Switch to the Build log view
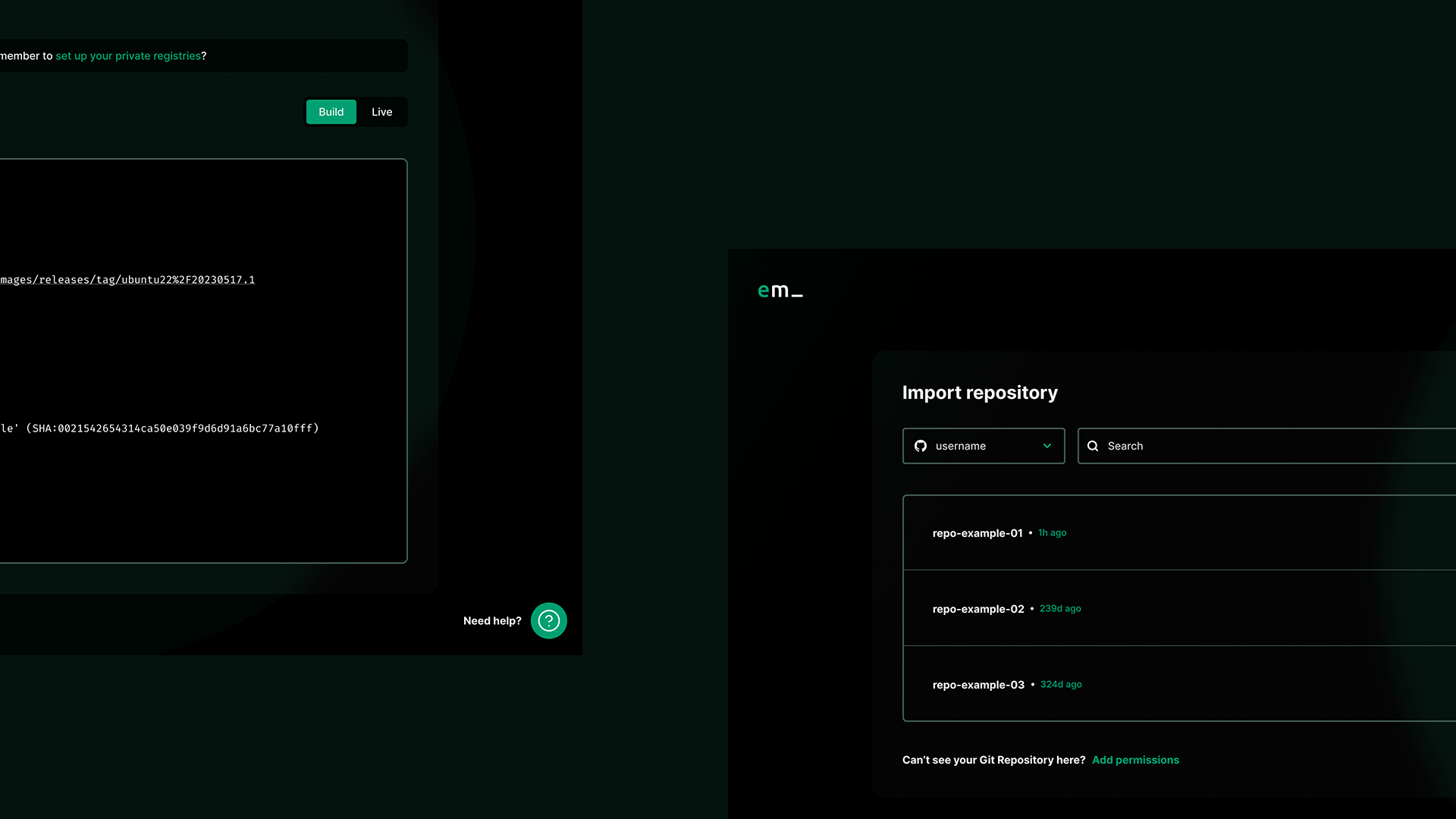This screenshot has width=1456, height=819. [x=331, y=111]
